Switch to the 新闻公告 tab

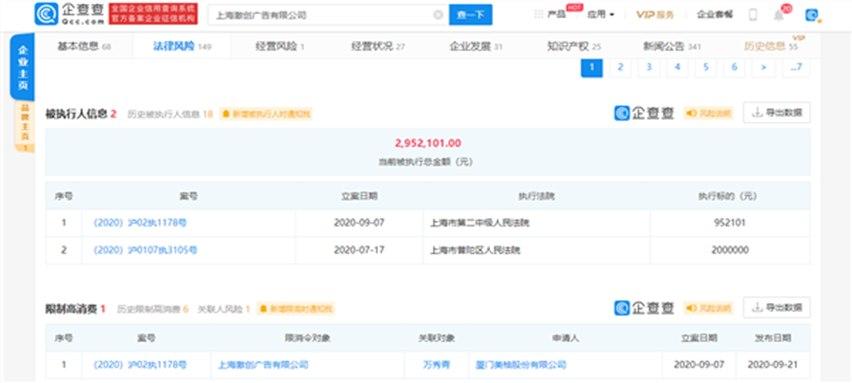pos(672,47)
